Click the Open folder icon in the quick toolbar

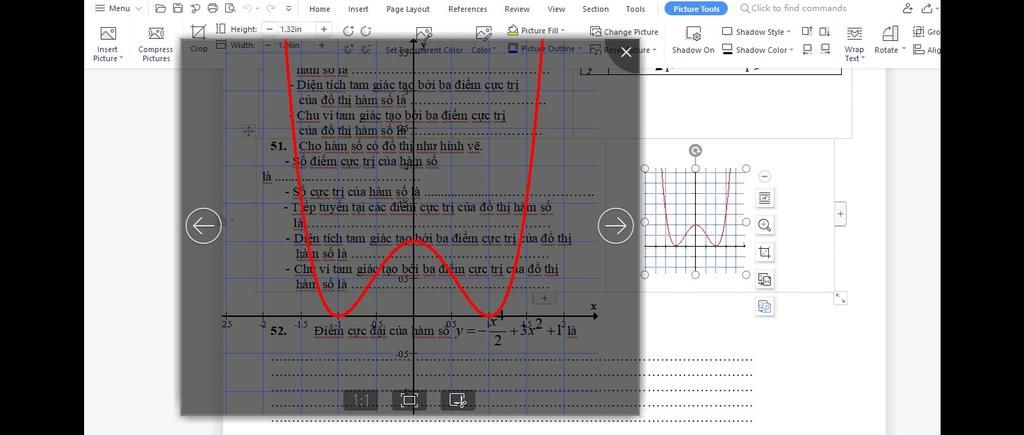click(160, 8)
